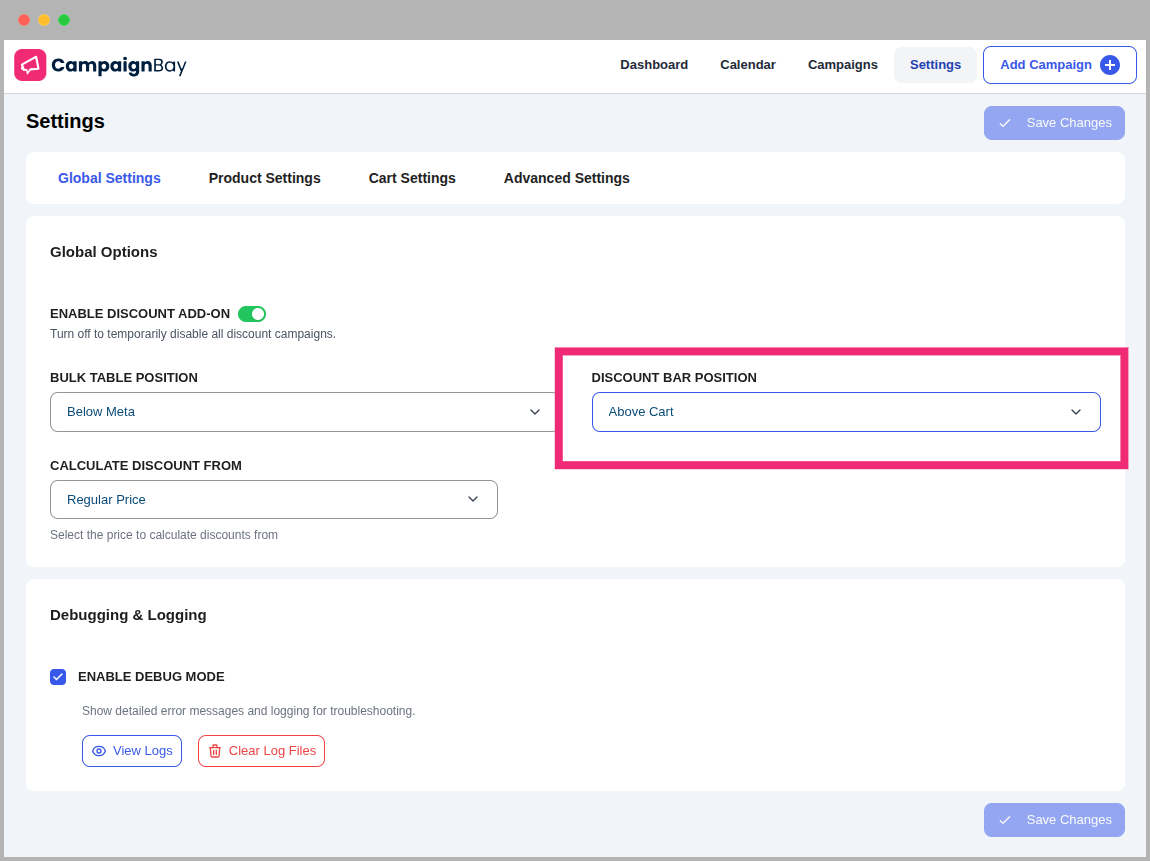The image size is (1150, 861).
Task: Open the Advanced Settings tab
Action: coord(566,178)
